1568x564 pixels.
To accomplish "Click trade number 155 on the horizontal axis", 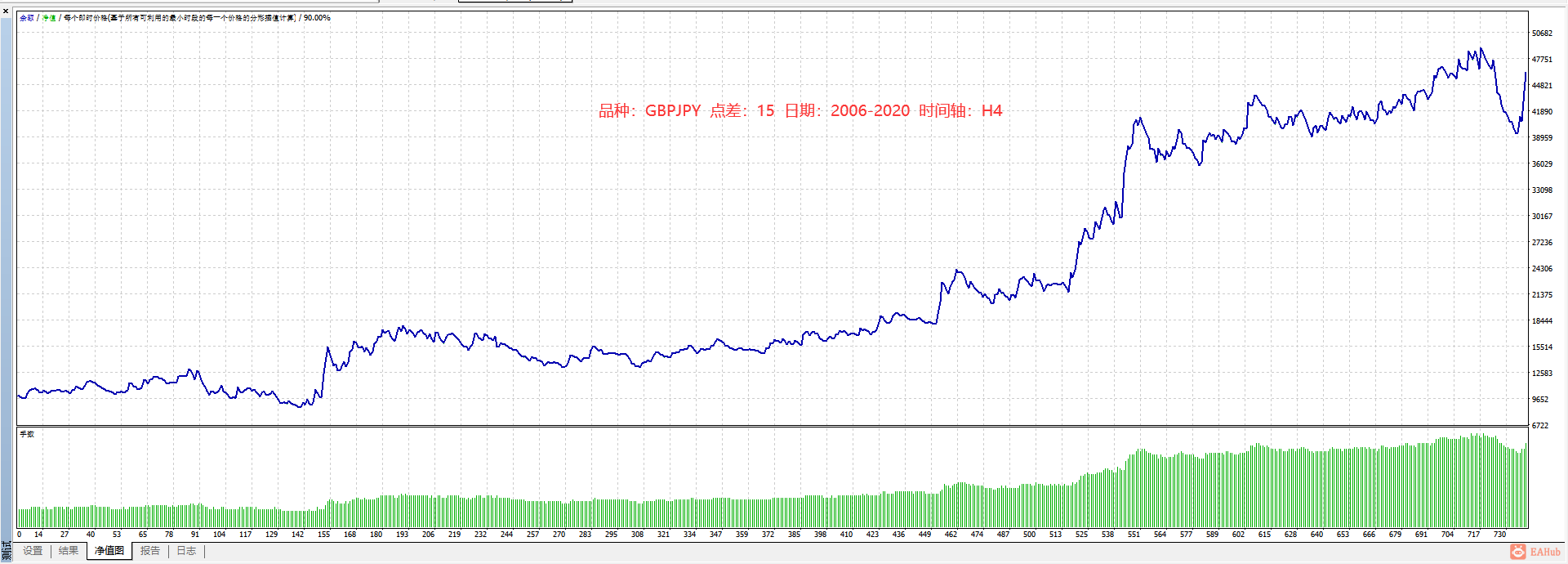I will (x=323, y=535).
